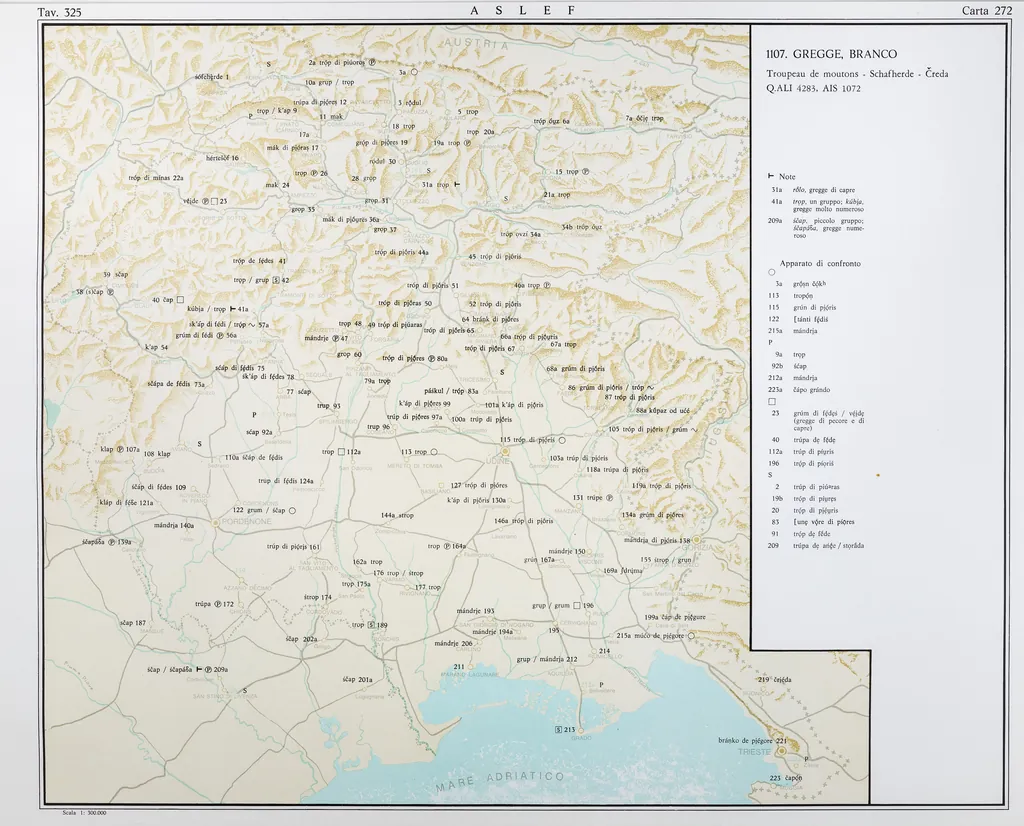The width and height of the screenshot is (1024, 826).
Task: Click the Q.ALI 4283, AIS 1072 reference
Action: click(813, 88)
